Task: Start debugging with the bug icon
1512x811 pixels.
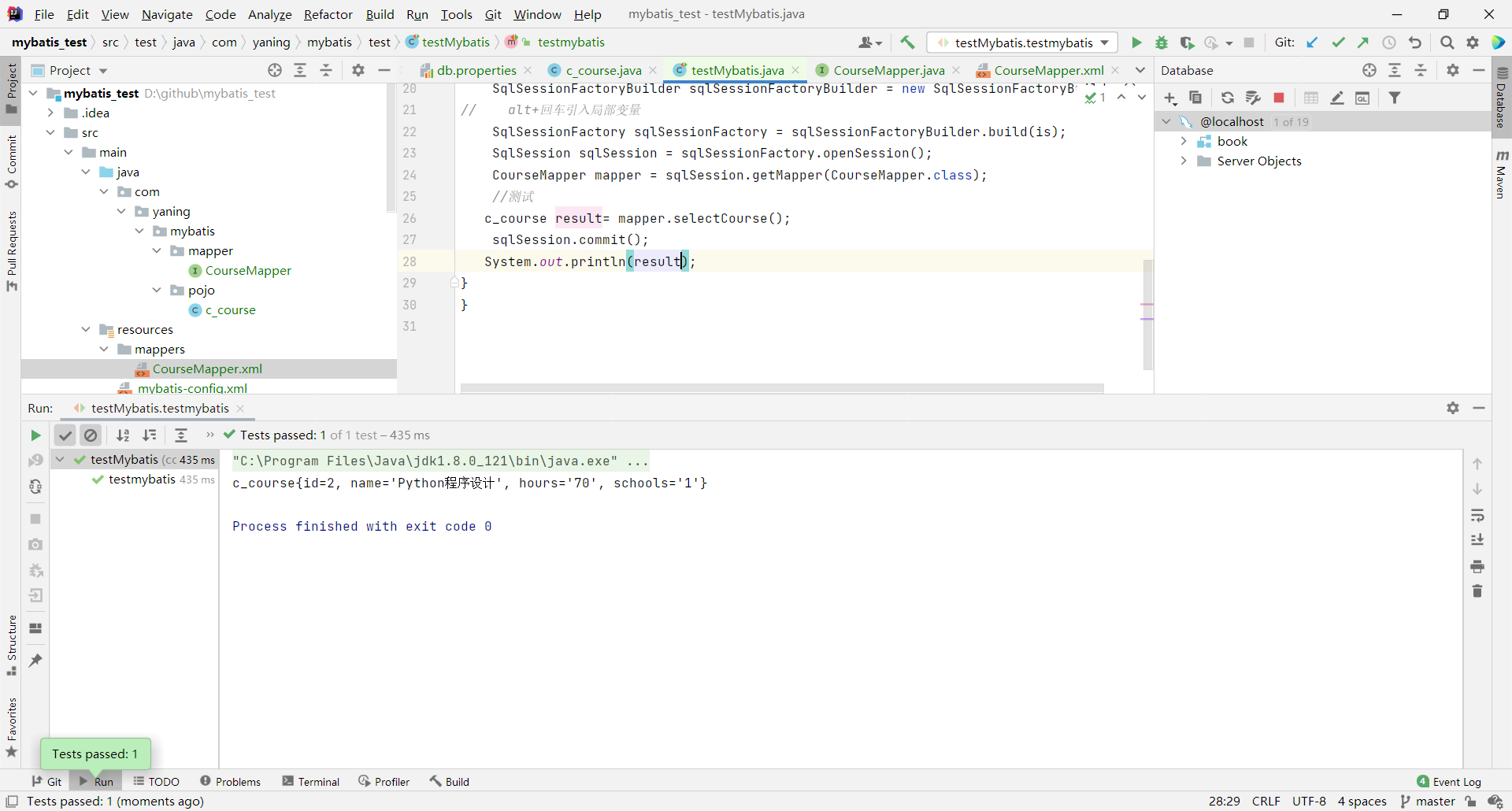Action: coord(1162,43)
